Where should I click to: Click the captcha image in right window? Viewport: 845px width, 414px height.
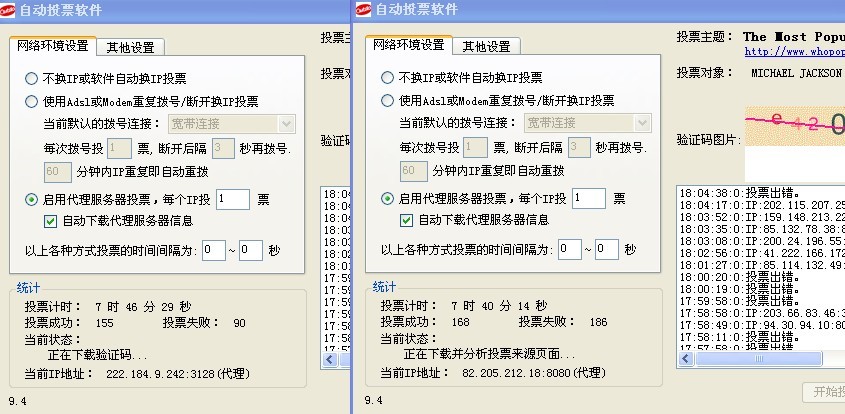click(x=795, y=126)
